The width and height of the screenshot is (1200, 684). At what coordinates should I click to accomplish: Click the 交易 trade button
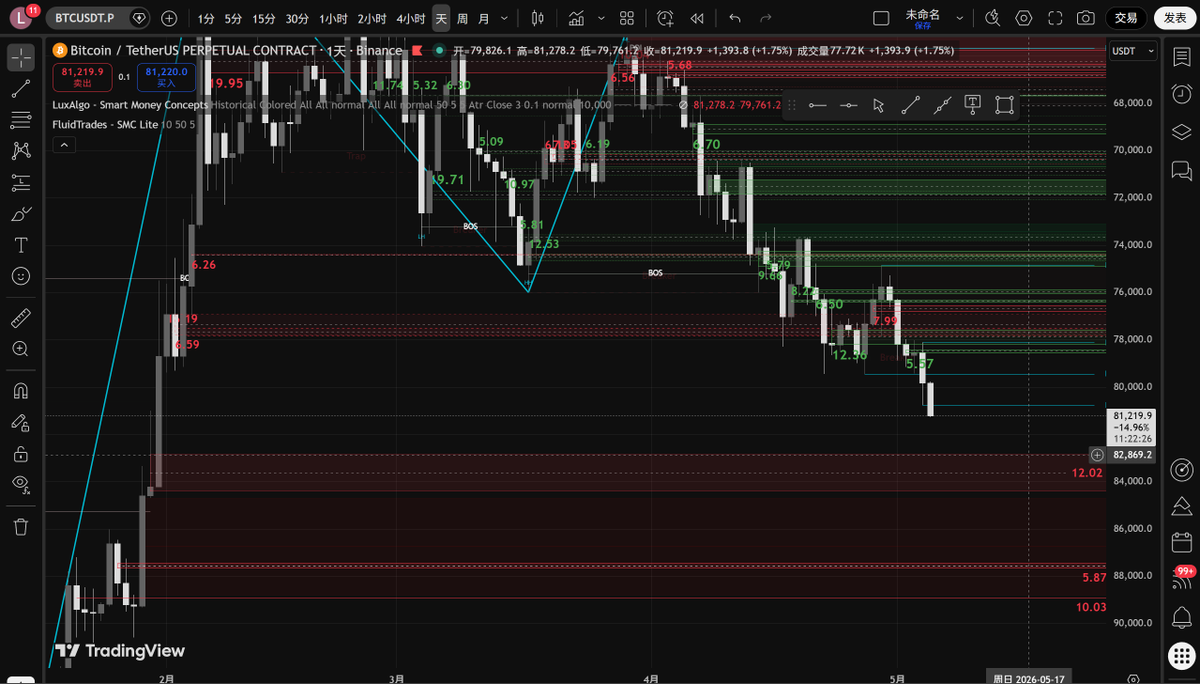[x=1126, y=18]
